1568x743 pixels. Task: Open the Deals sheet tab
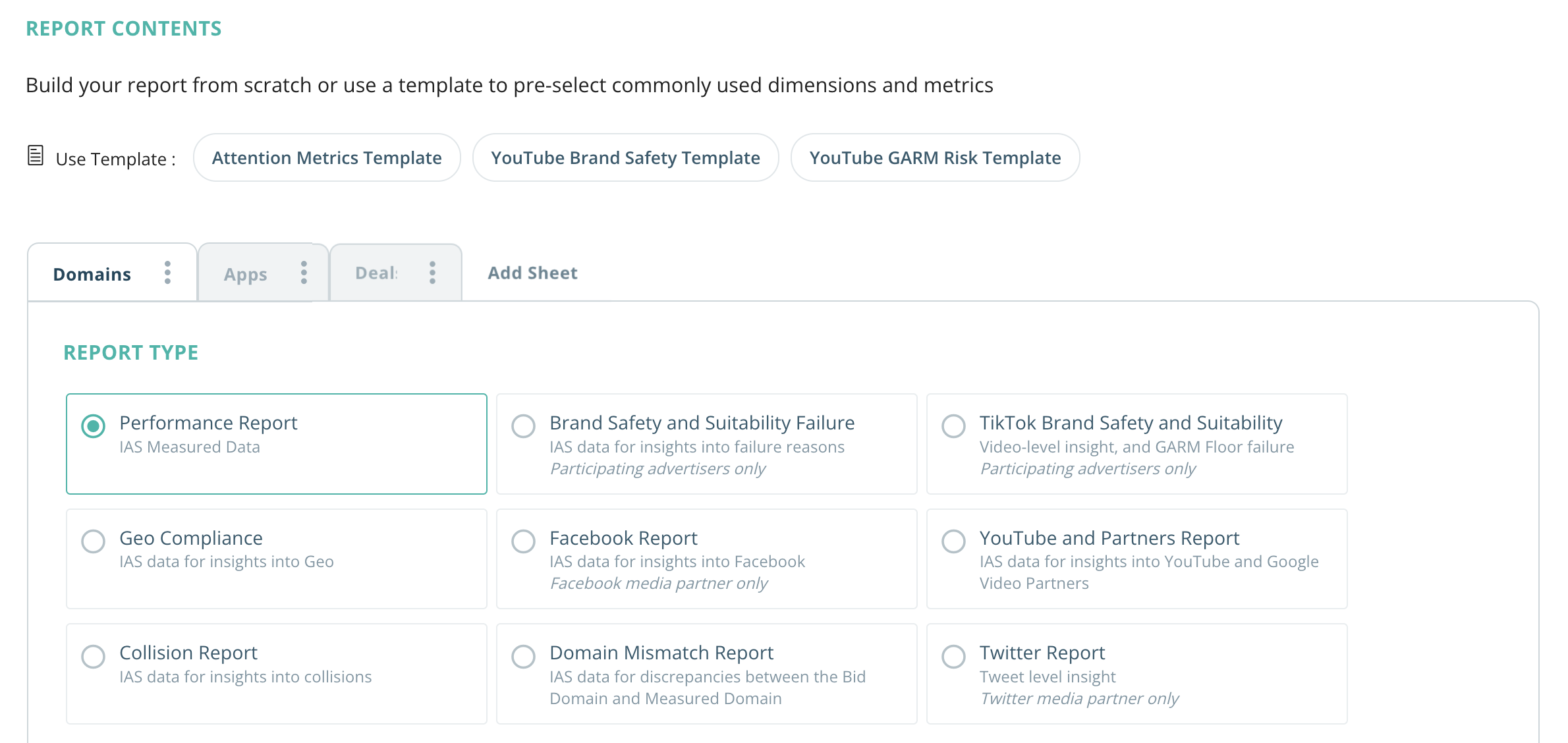(376, 273)
